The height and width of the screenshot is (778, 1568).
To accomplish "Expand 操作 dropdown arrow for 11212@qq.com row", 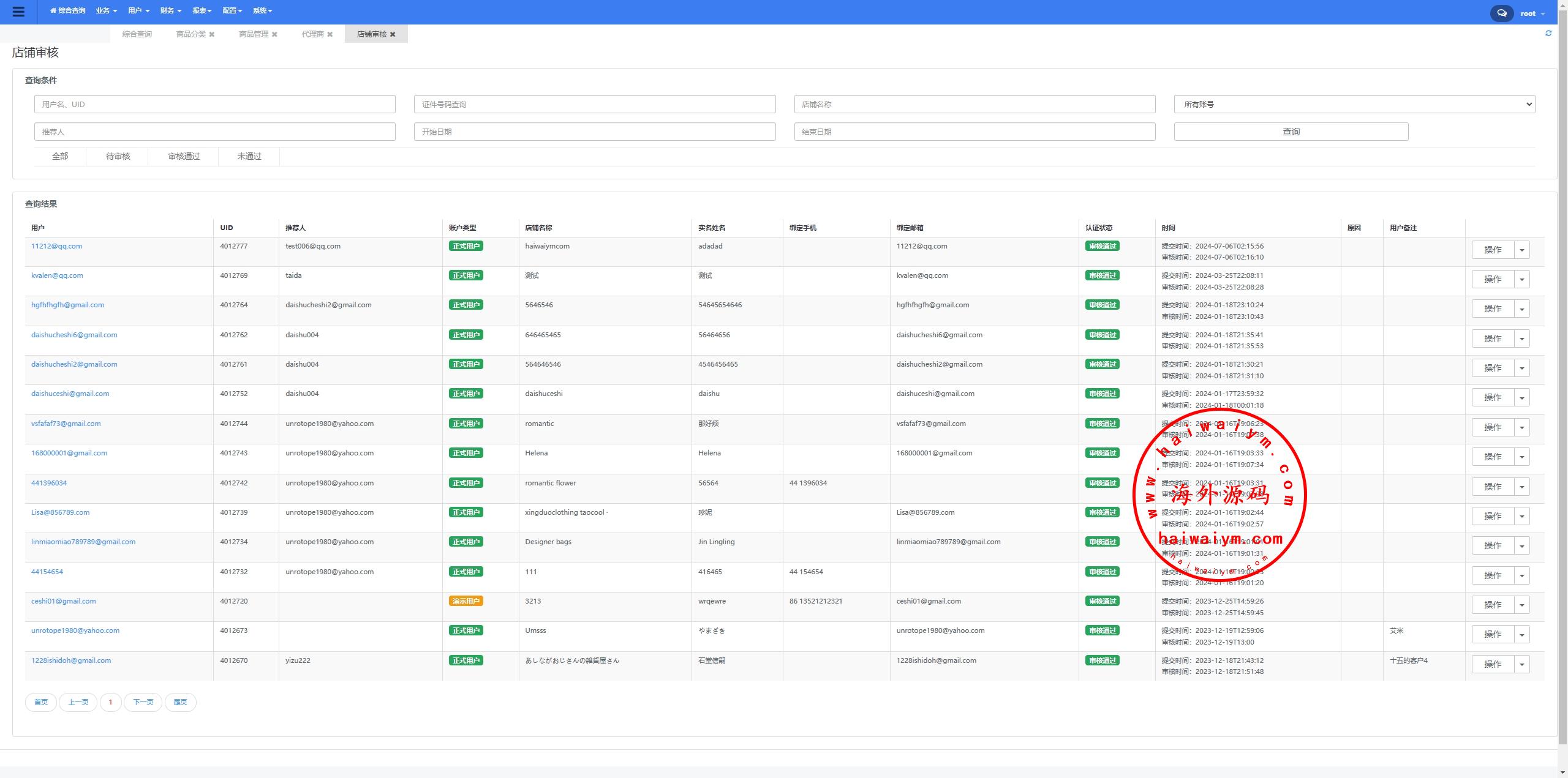I will click(x=1521, y=250).
